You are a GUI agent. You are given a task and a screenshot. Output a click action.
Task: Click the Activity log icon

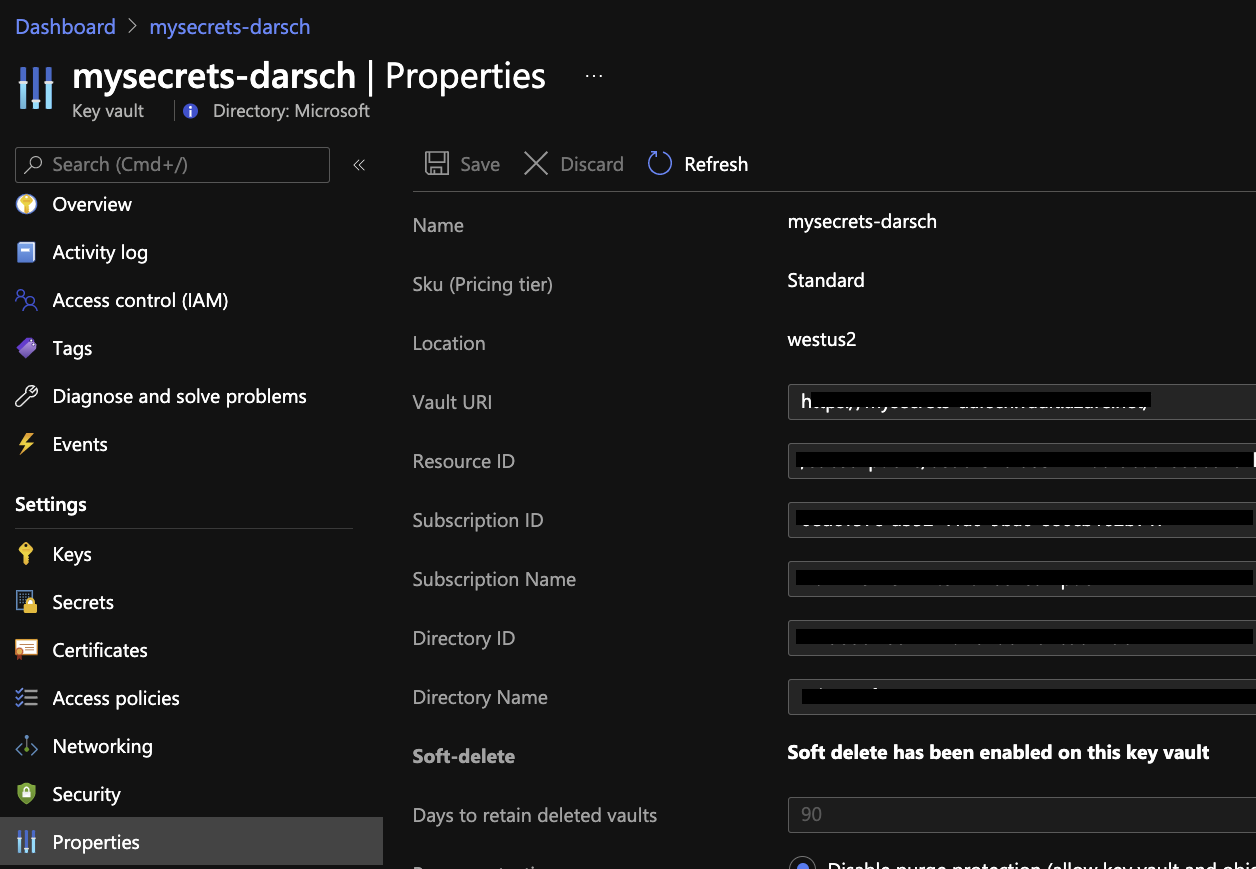pos(27,252)
